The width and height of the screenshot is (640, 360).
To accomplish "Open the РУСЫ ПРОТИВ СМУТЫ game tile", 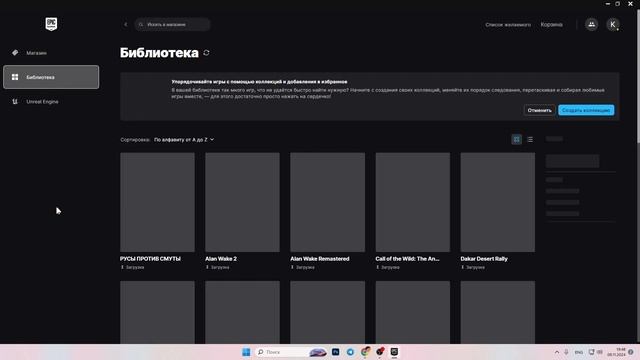I will 158,202.
